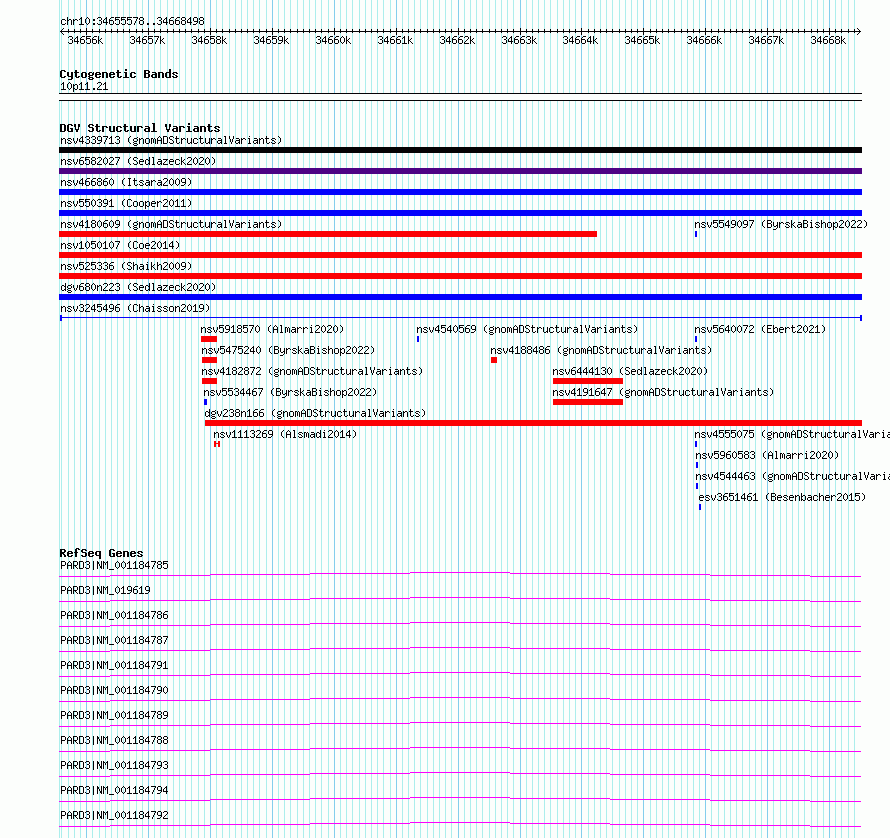Screen dimensions: 890x838
Task: Open nsv4544463 variant label
Action: (x=792, y=476)
